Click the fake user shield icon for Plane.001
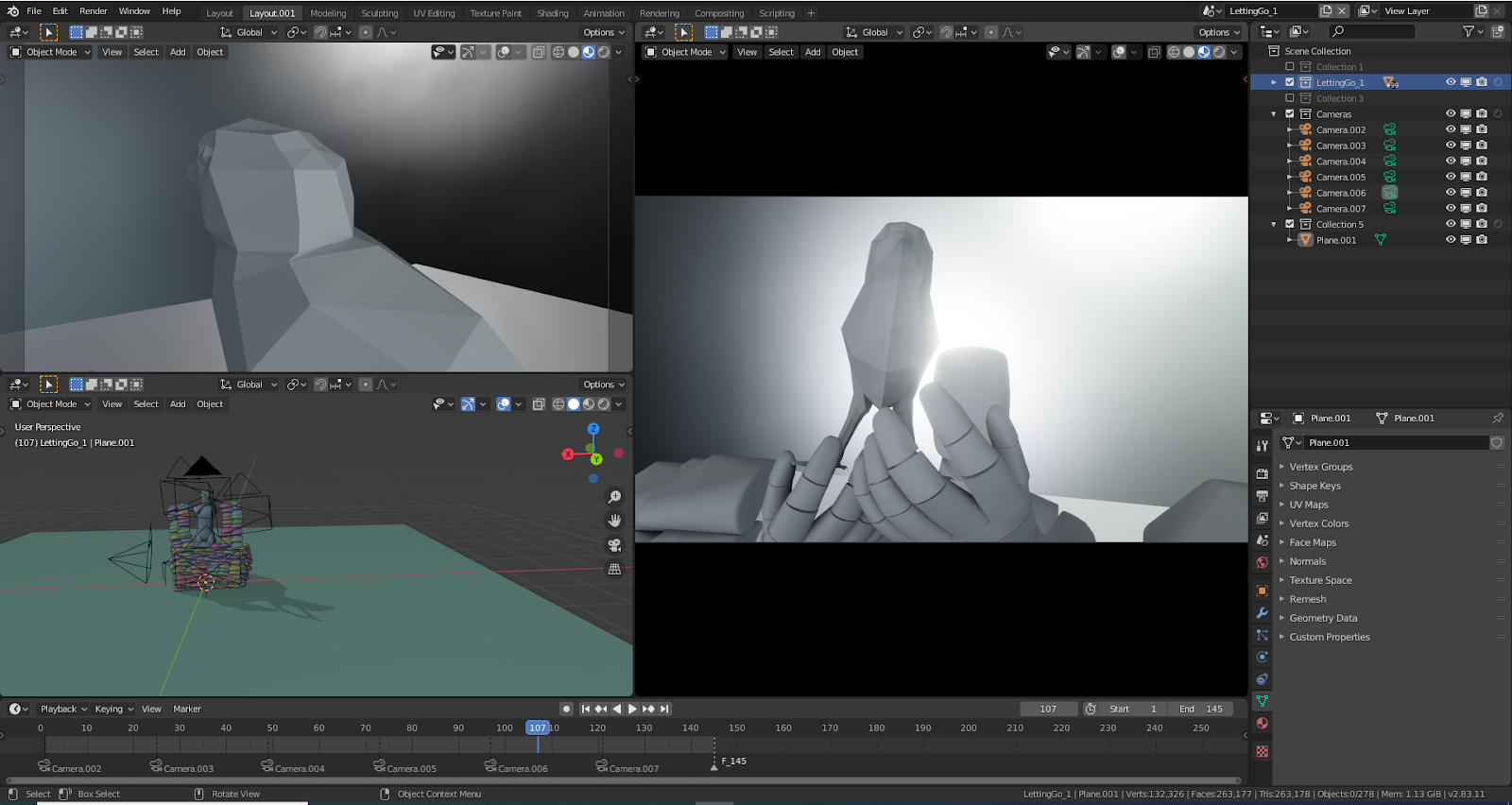Image resolution: width=1512 pixels, height=805 pixels. [1497, 442]
